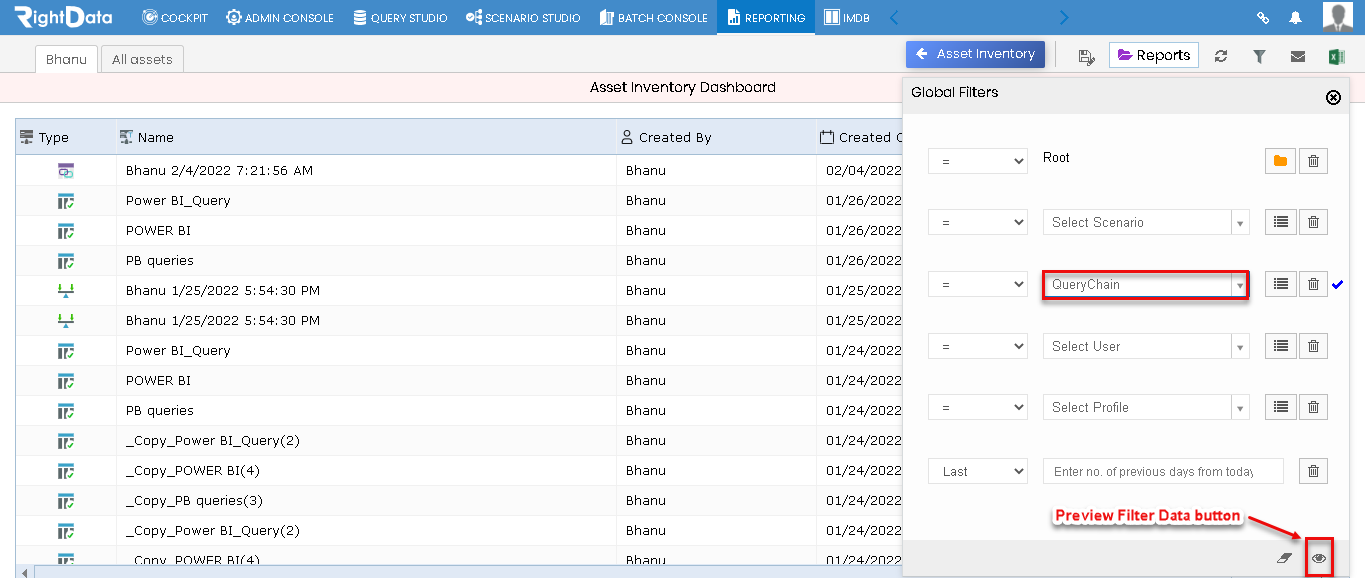Click the previous days input field
Screen dimensions: 1365x578
tap(1163, 471)
